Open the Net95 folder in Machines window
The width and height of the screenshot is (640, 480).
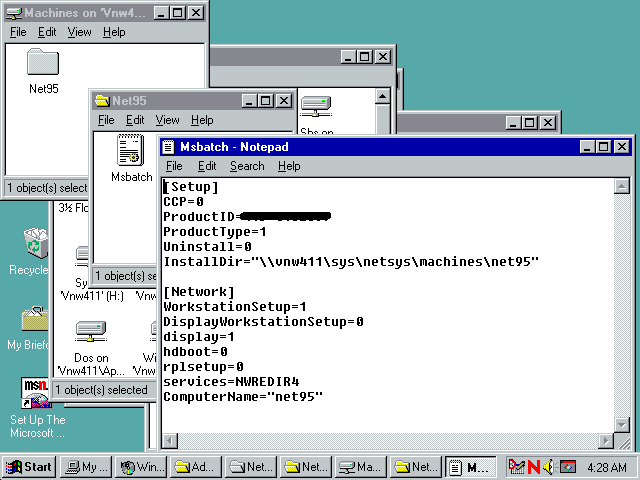coord(43,62)
